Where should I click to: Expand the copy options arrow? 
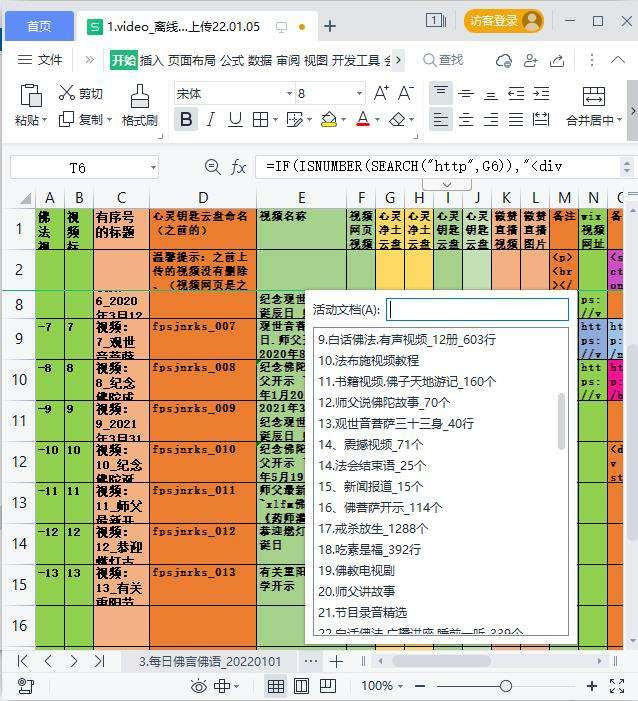click(x=110, y=120)
